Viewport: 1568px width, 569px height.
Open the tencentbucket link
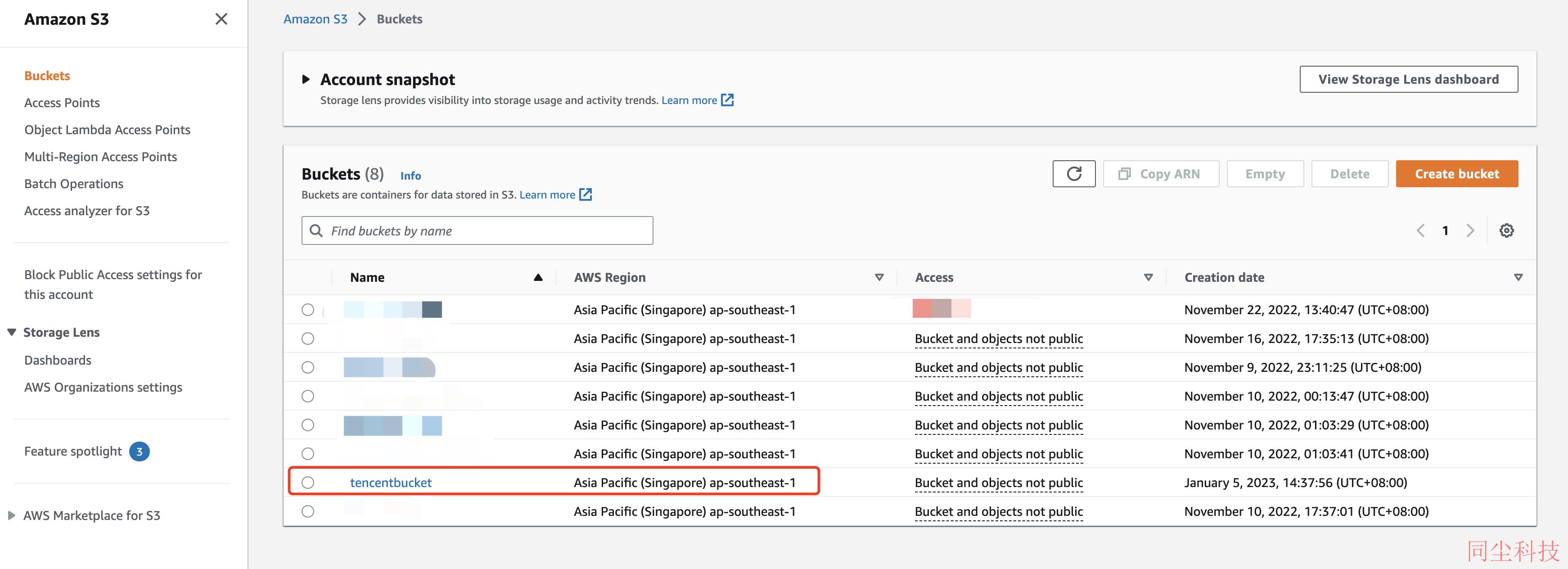click(x=391, y=483)
